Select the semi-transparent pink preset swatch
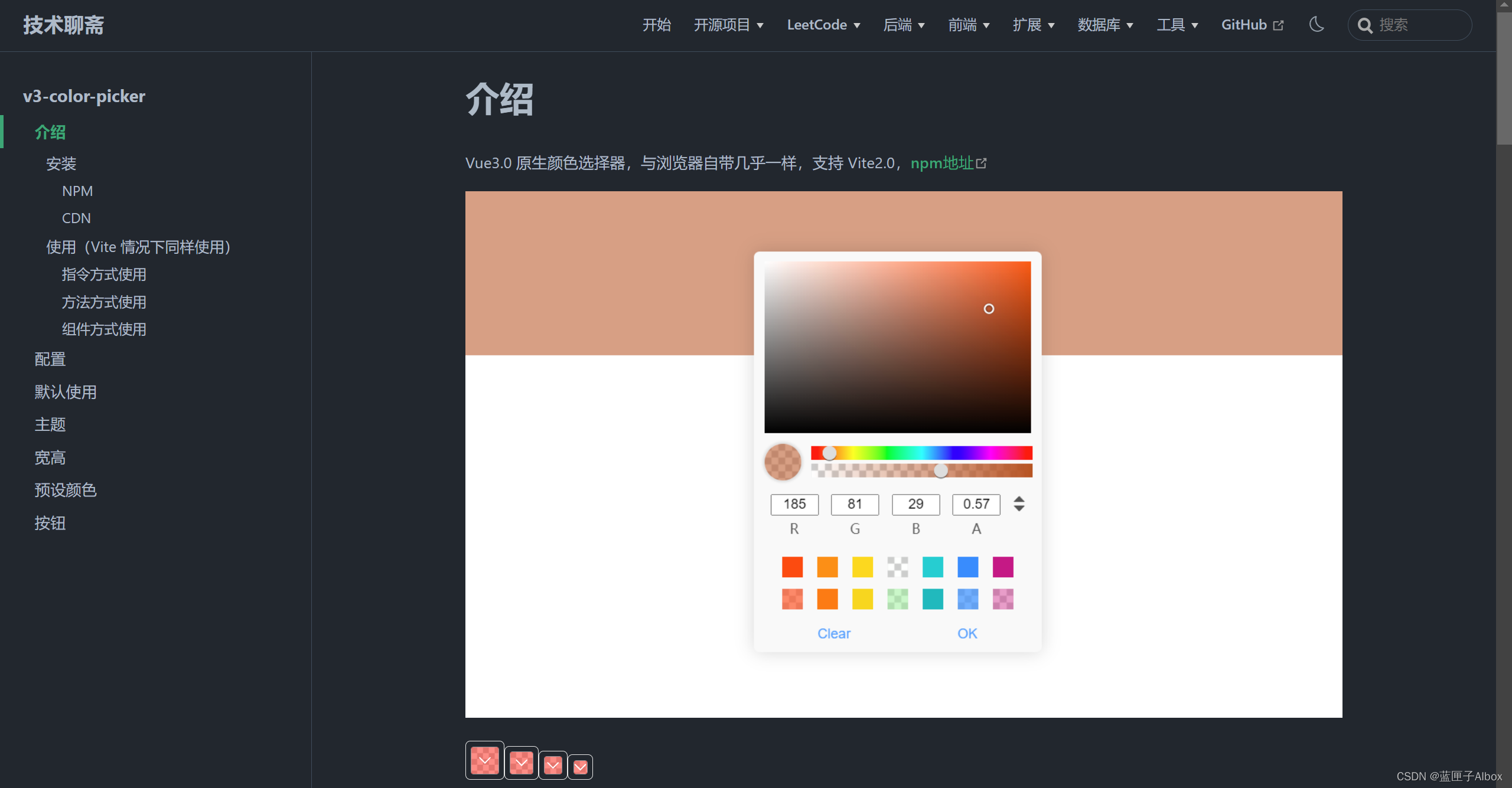Viewport: 1512px width, 788px height. [x=1003, y=599]
